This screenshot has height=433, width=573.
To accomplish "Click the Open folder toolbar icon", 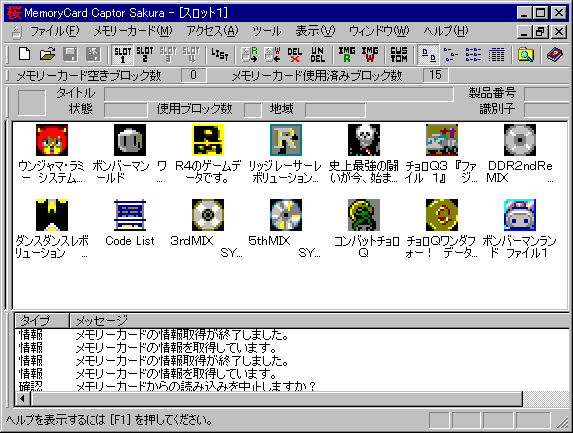I will coord(47,54).
